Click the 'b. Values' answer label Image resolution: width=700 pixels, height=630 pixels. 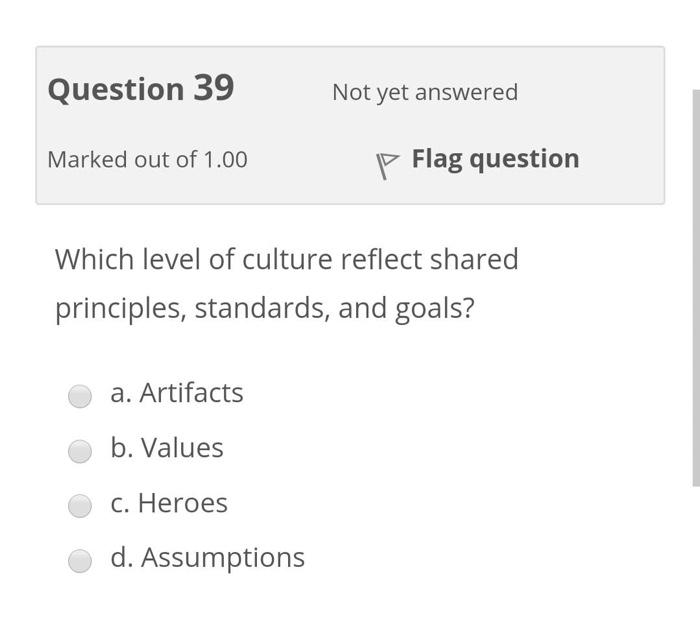click(x=167, y=448)
